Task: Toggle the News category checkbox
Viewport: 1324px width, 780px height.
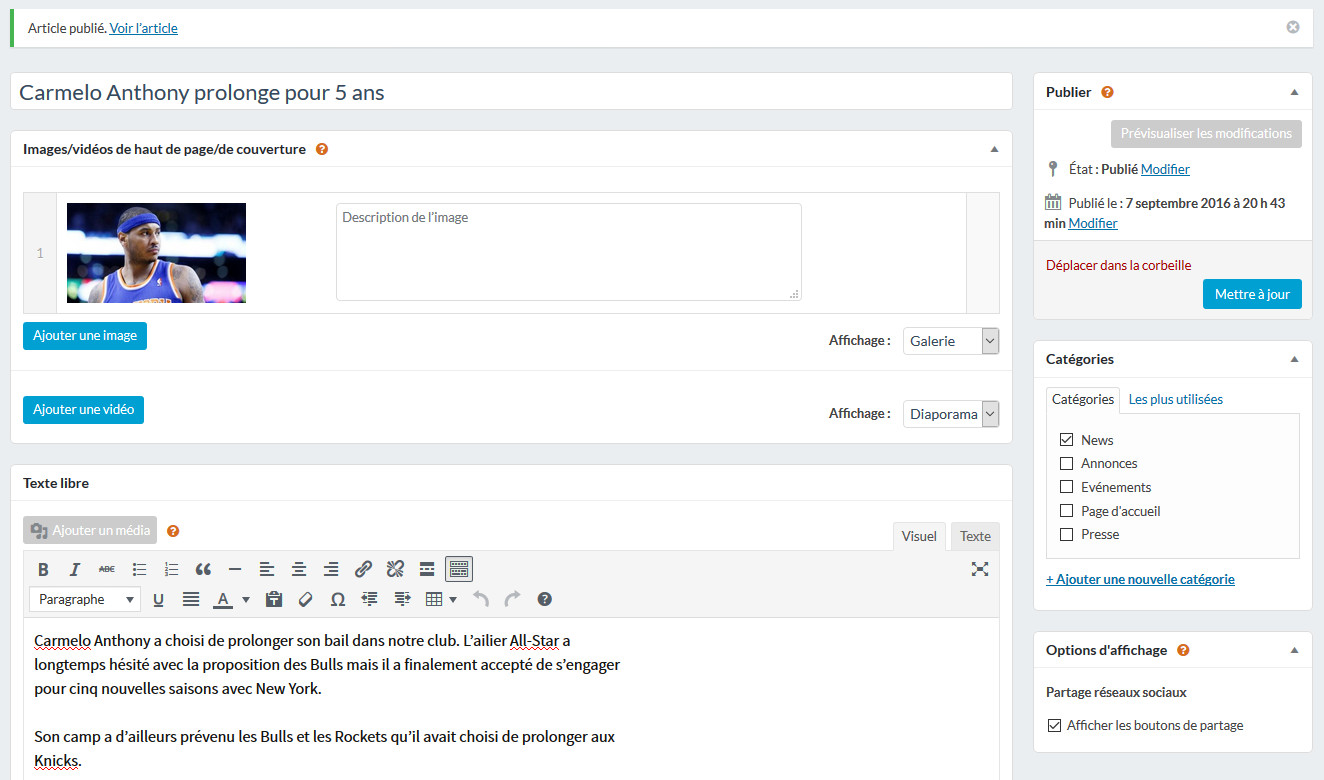Action: pyautogui.click(x=1066, y=439)
